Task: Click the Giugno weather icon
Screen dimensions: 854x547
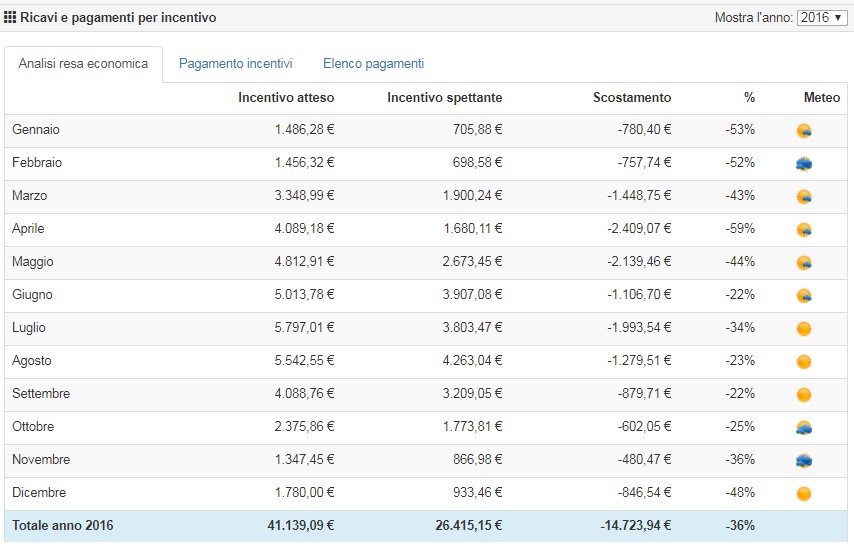Action: (803, 296)
